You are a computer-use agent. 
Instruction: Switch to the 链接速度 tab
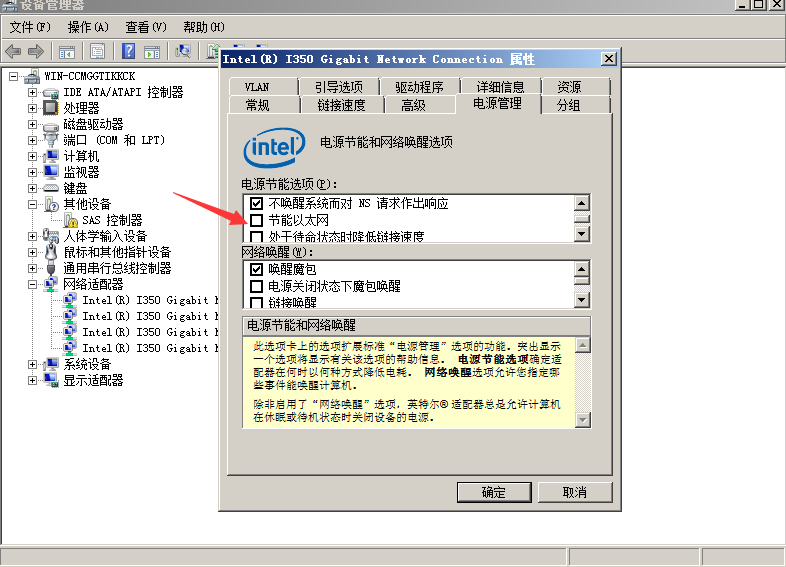click(x=342, y=105)
